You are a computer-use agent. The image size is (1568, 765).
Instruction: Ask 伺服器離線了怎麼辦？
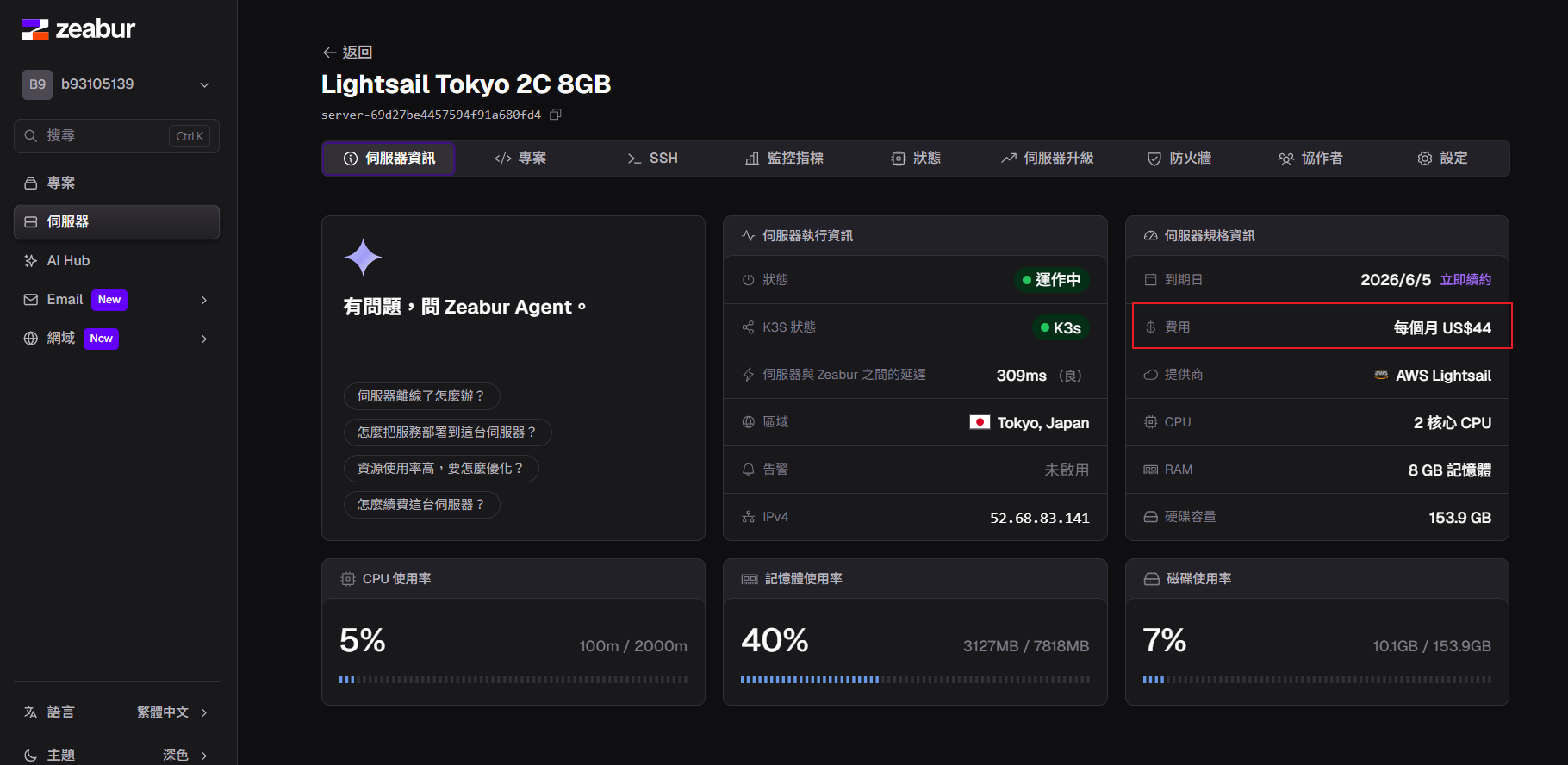tap(422, 396)
